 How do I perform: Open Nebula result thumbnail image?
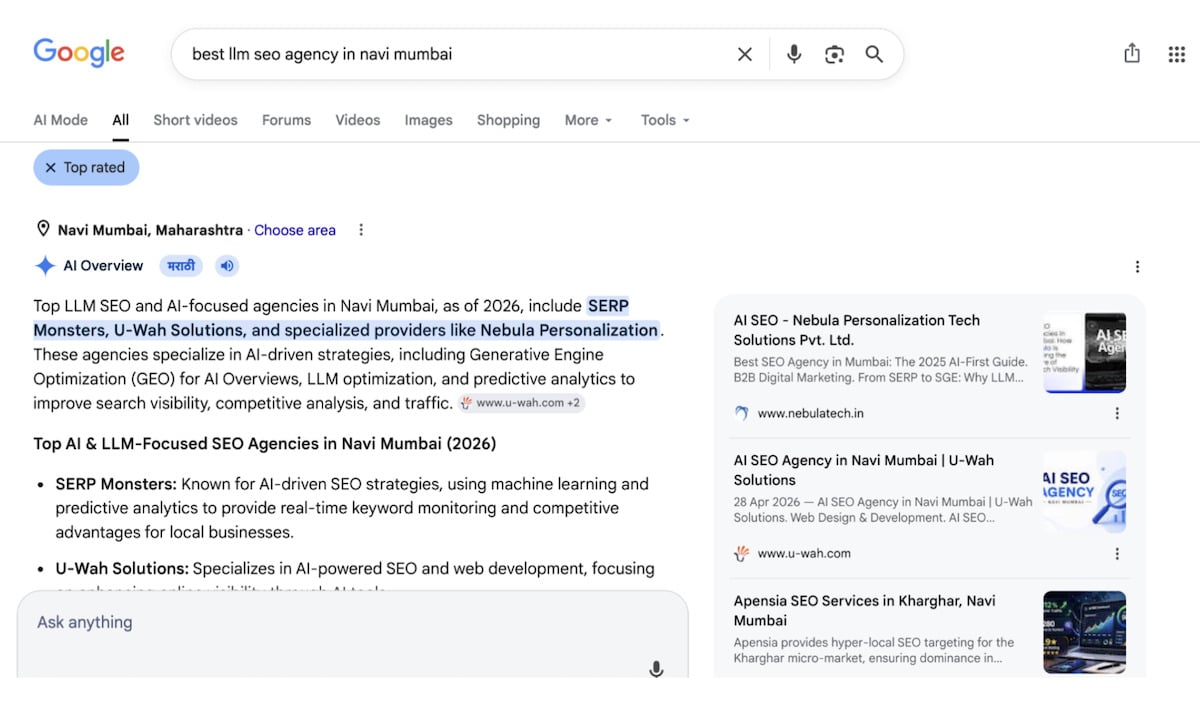[1085, 352]
